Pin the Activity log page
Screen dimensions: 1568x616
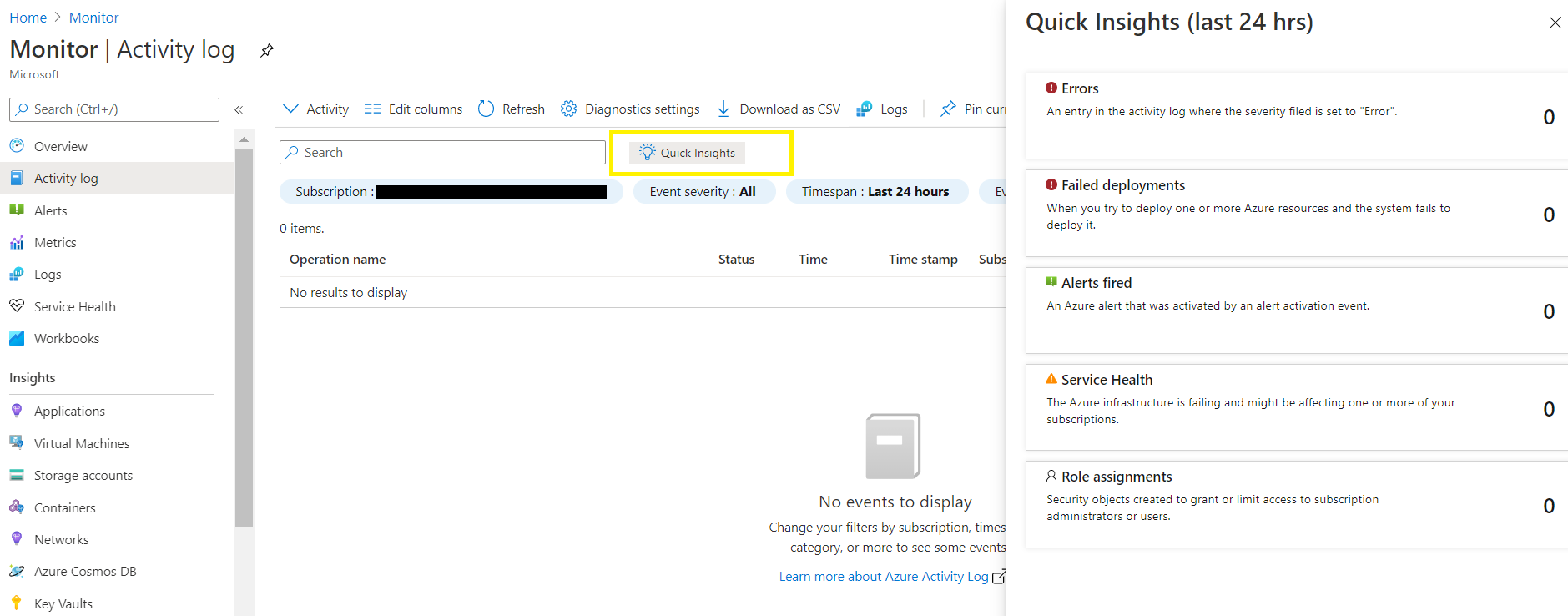pyautogui.click(x=267, y=50)
